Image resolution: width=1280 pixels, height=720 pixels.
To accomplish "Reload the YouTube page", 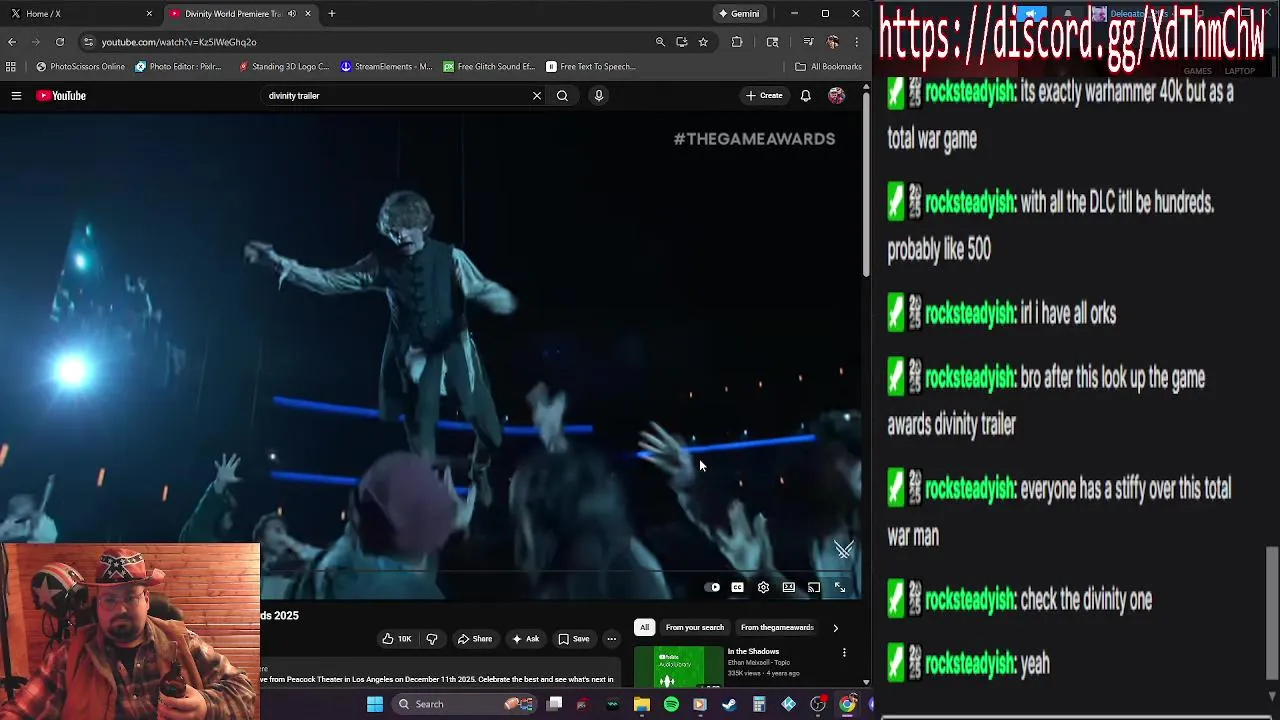I will tap(60, 42).
